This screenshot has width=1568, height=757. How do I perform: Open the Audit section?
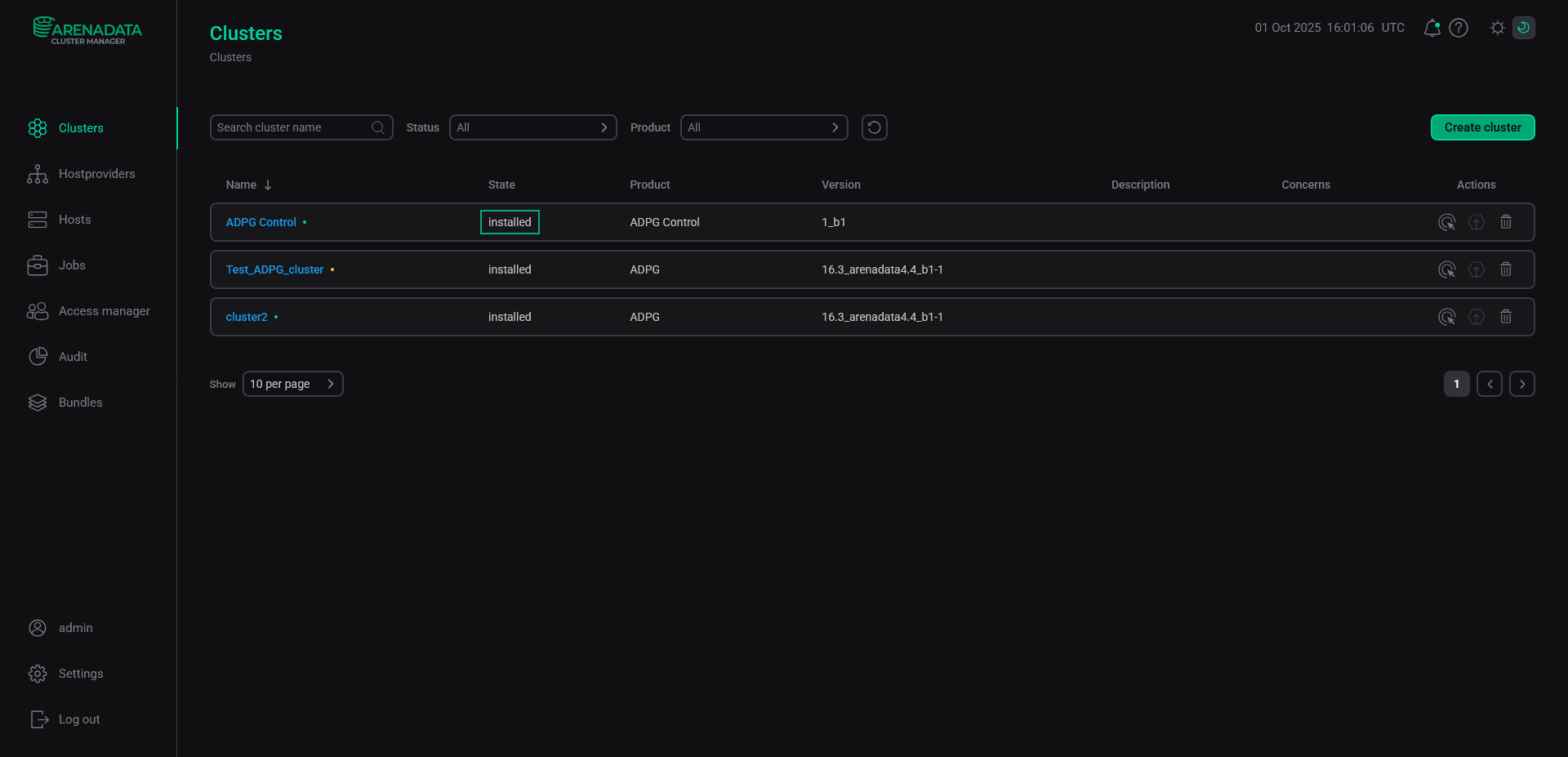point(72,356)
